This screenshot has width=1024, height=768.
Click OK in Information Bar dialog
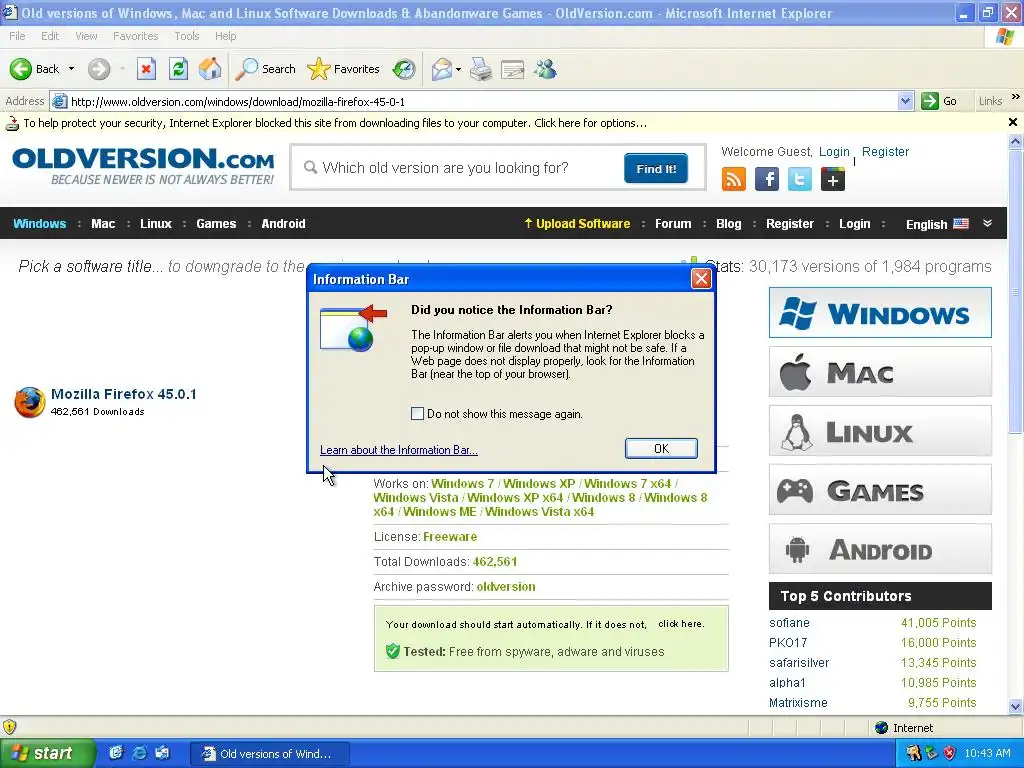click(661, 448)
